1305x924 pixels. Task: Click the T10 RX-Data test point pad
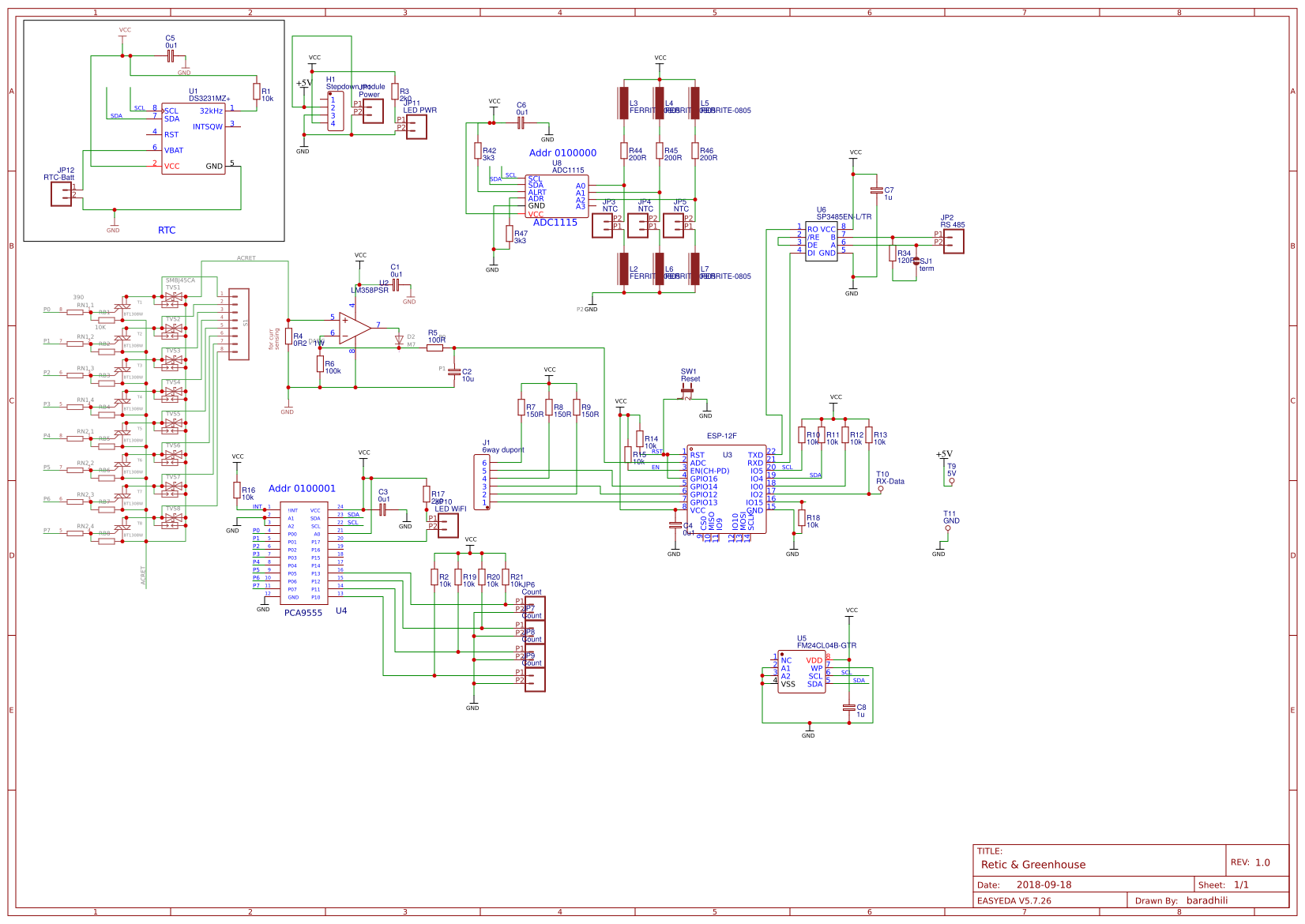coord(880,488)
